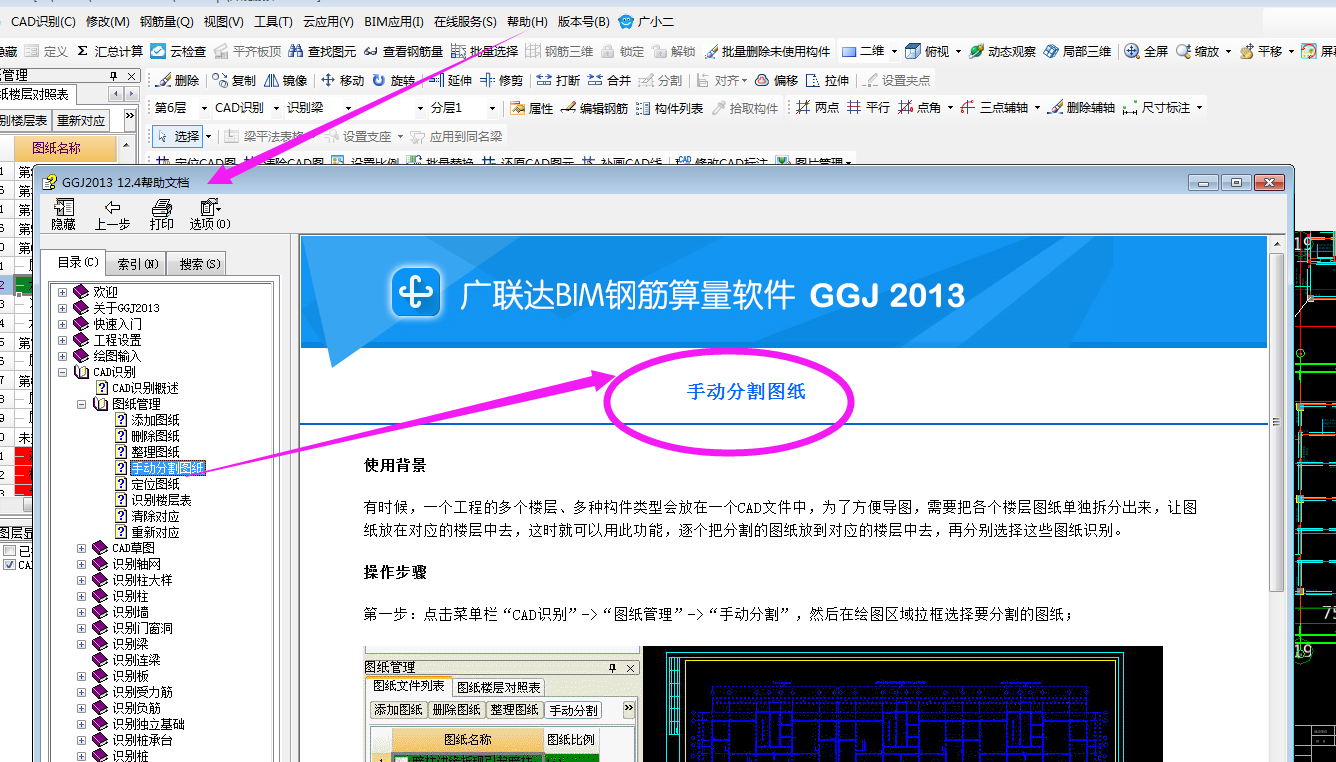Toggle the unchecked 已 layer checkbox in 图层 panel
1336x762 pixels.
[9, 551]
